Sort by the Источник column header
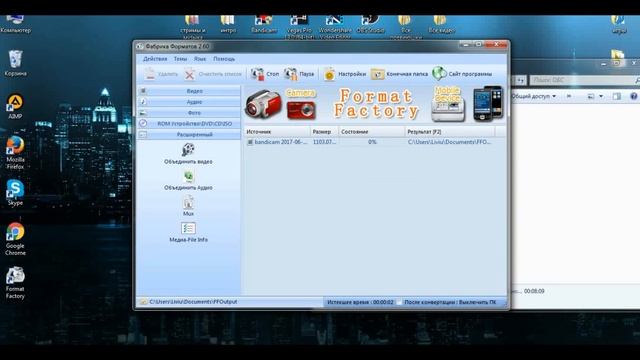Screen dimensions: 640x360 point(277,132)
